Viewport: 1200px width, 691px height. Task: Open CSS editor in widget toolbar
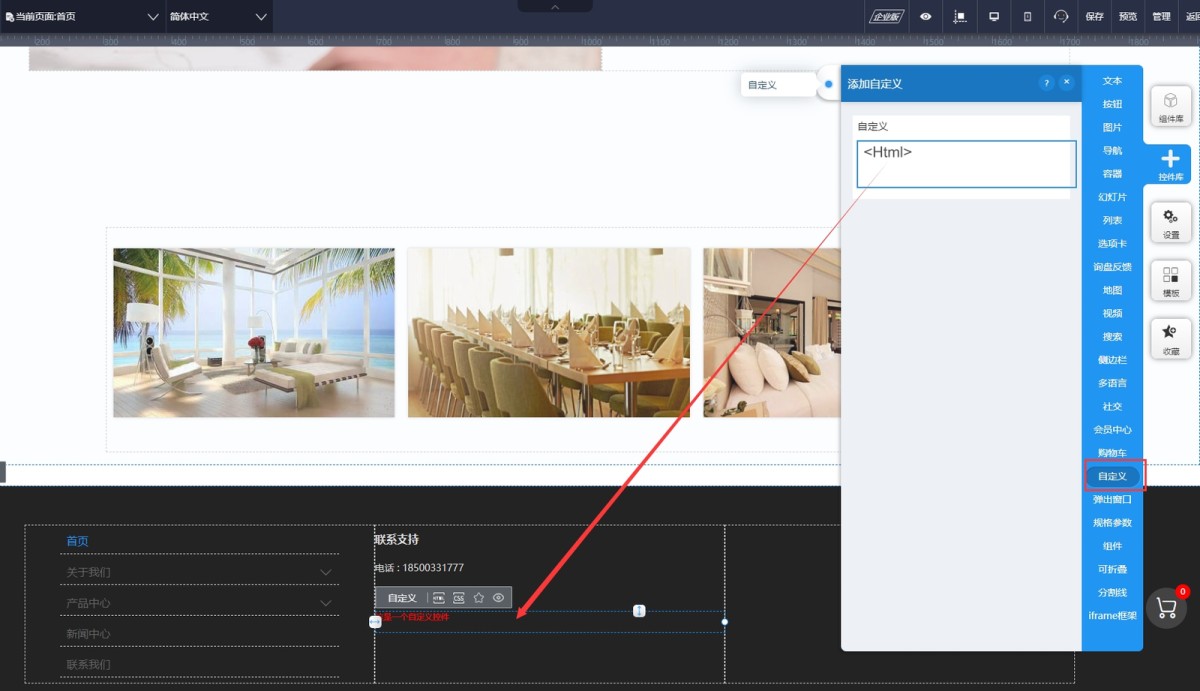click(459, 598)
